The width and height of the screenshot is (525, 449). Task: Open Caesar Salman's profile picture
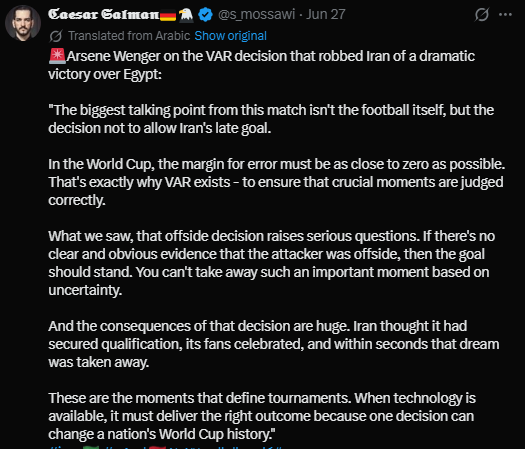pos(23,23)
